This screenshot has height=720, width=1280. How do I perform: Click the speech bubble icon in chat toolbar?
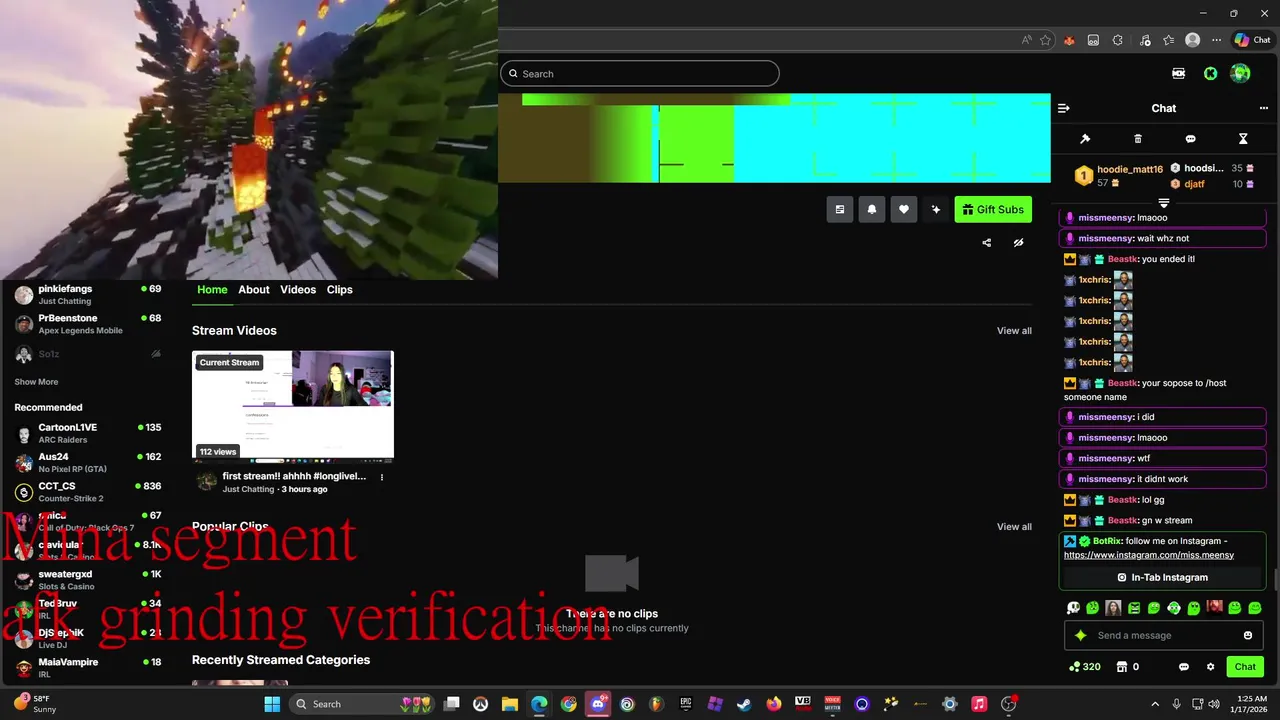click(1190, 139)
